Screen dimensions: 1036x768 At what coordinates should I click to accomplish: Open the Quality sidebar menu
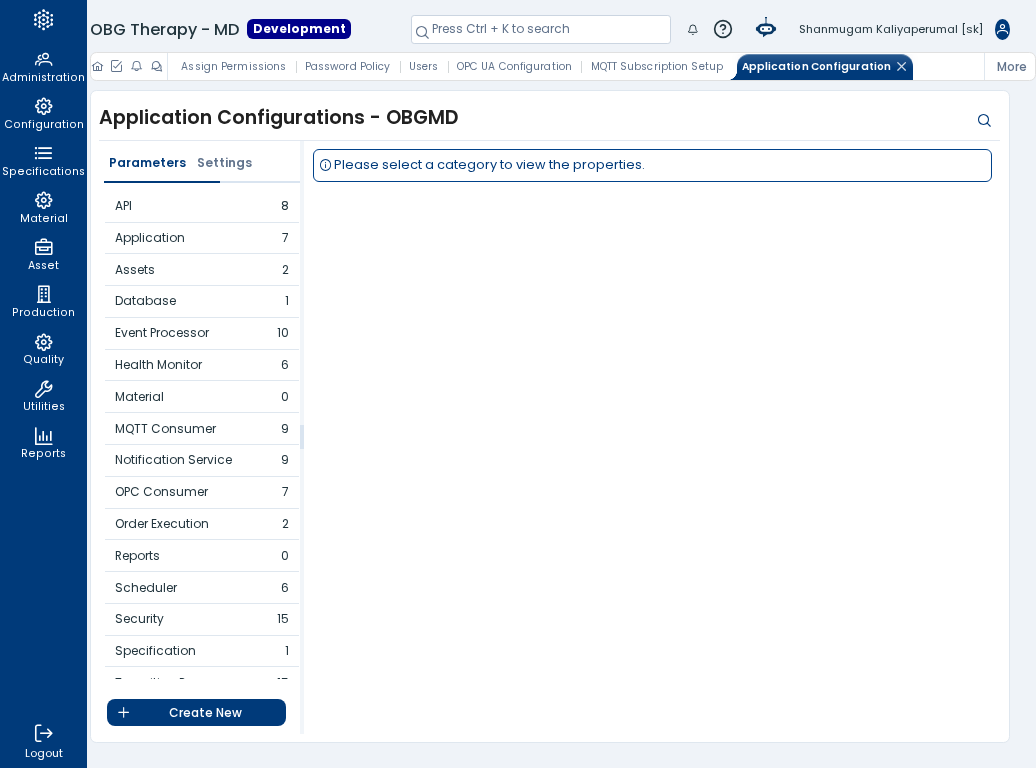pos(44,349)
